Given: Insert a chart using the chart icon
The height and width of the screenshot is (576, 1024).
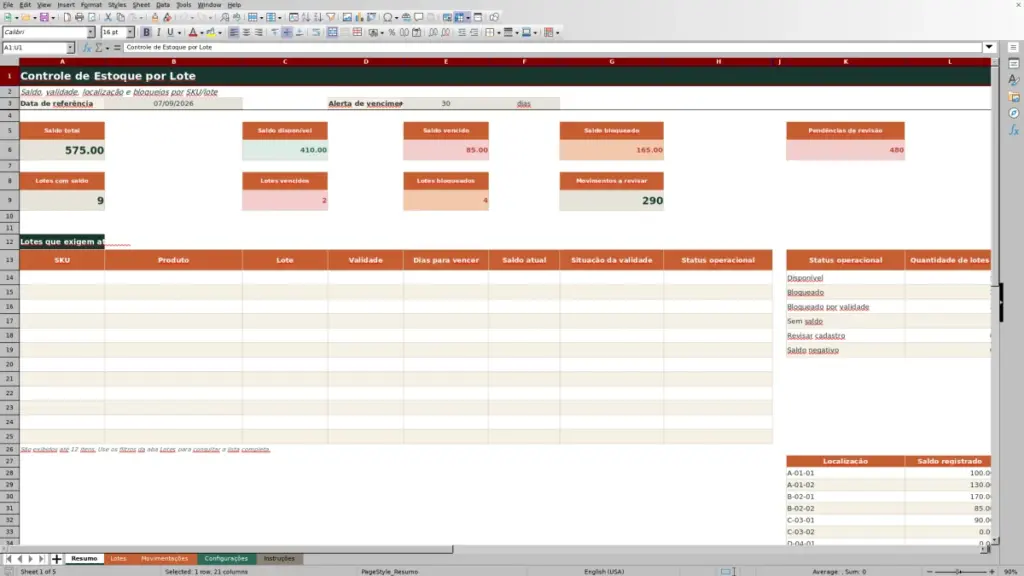Looking at the screenshot, I should click(x=359, y=18).
